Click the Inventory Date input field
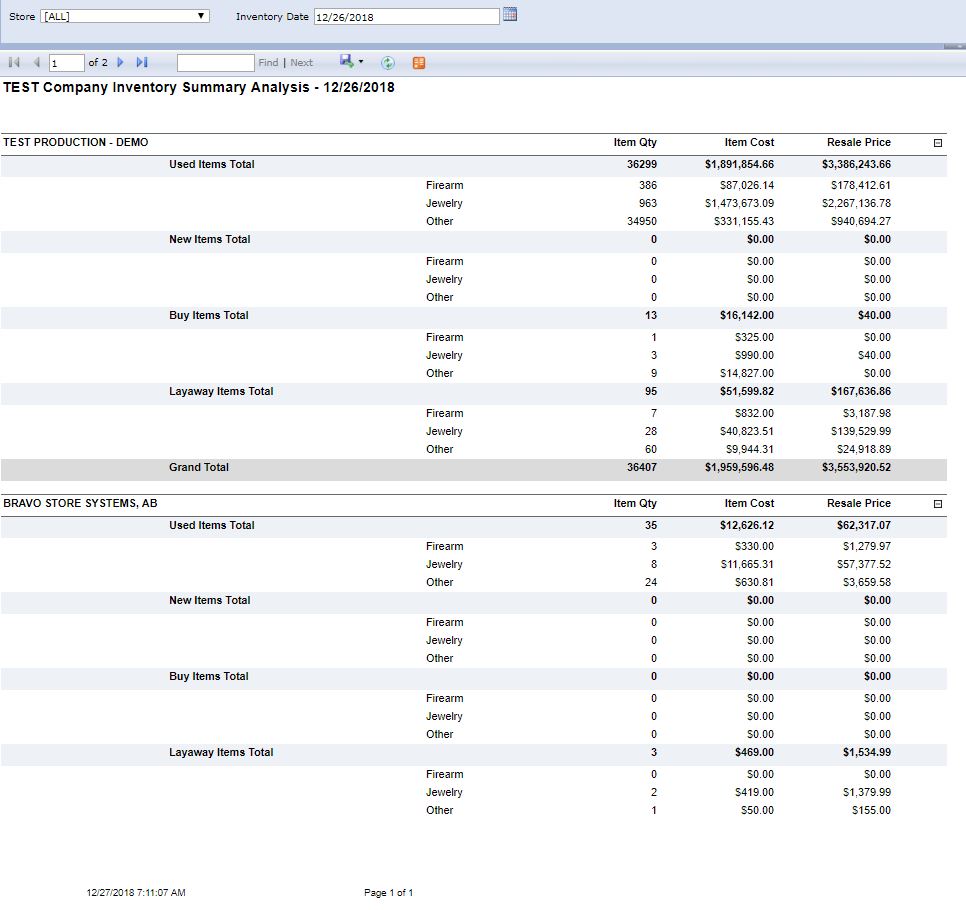 [407, 17]
